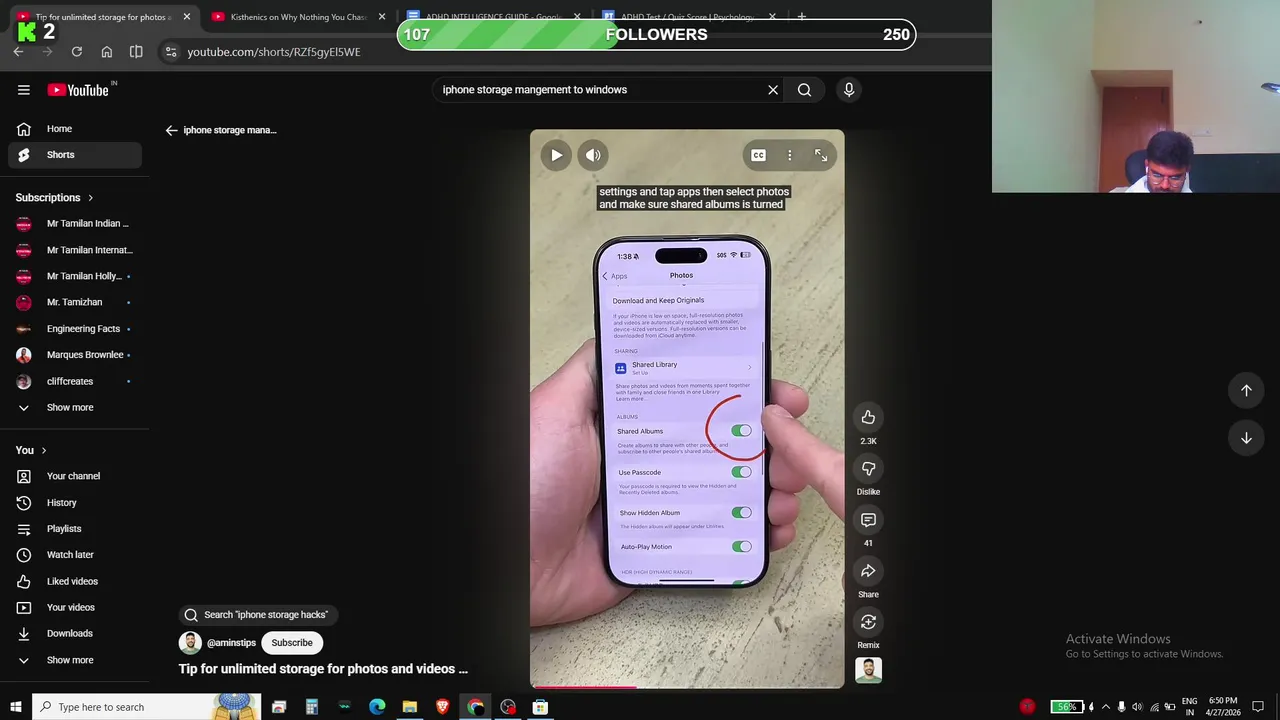Open Mr Tamilan Internat... subscription

74,250
